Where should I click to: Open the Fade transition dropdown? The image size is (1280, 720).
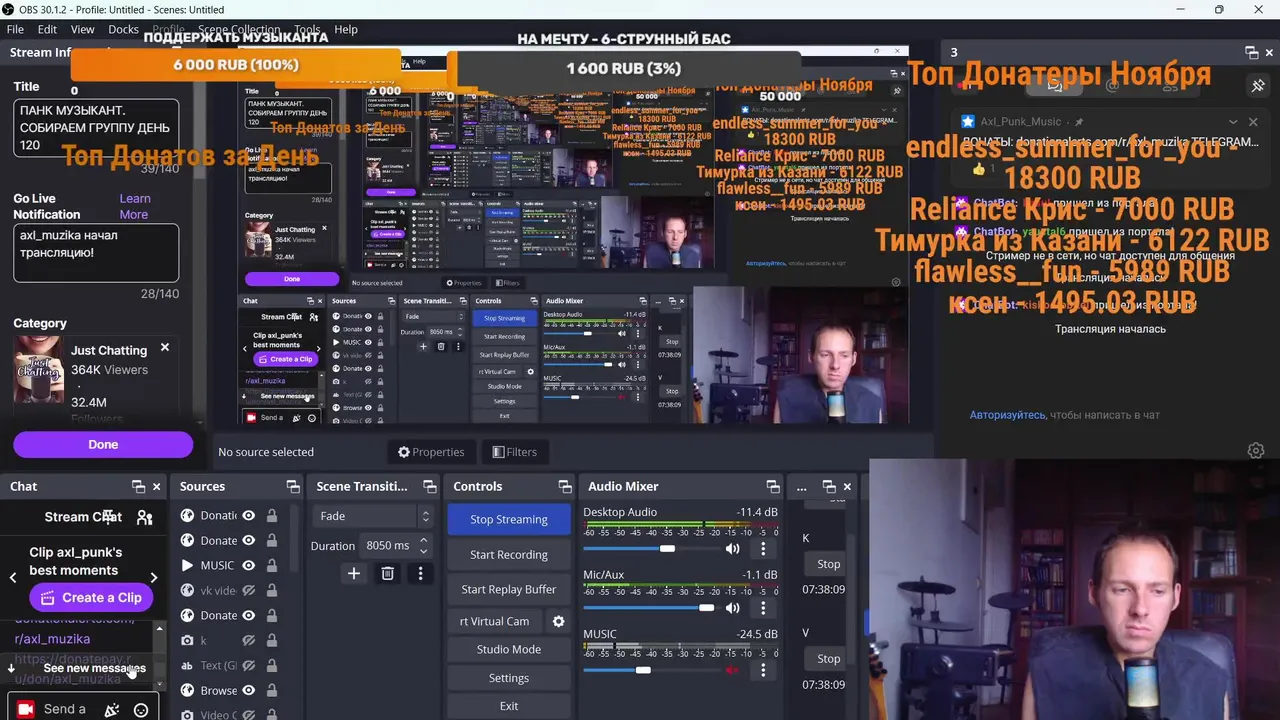tap(373, 516)
